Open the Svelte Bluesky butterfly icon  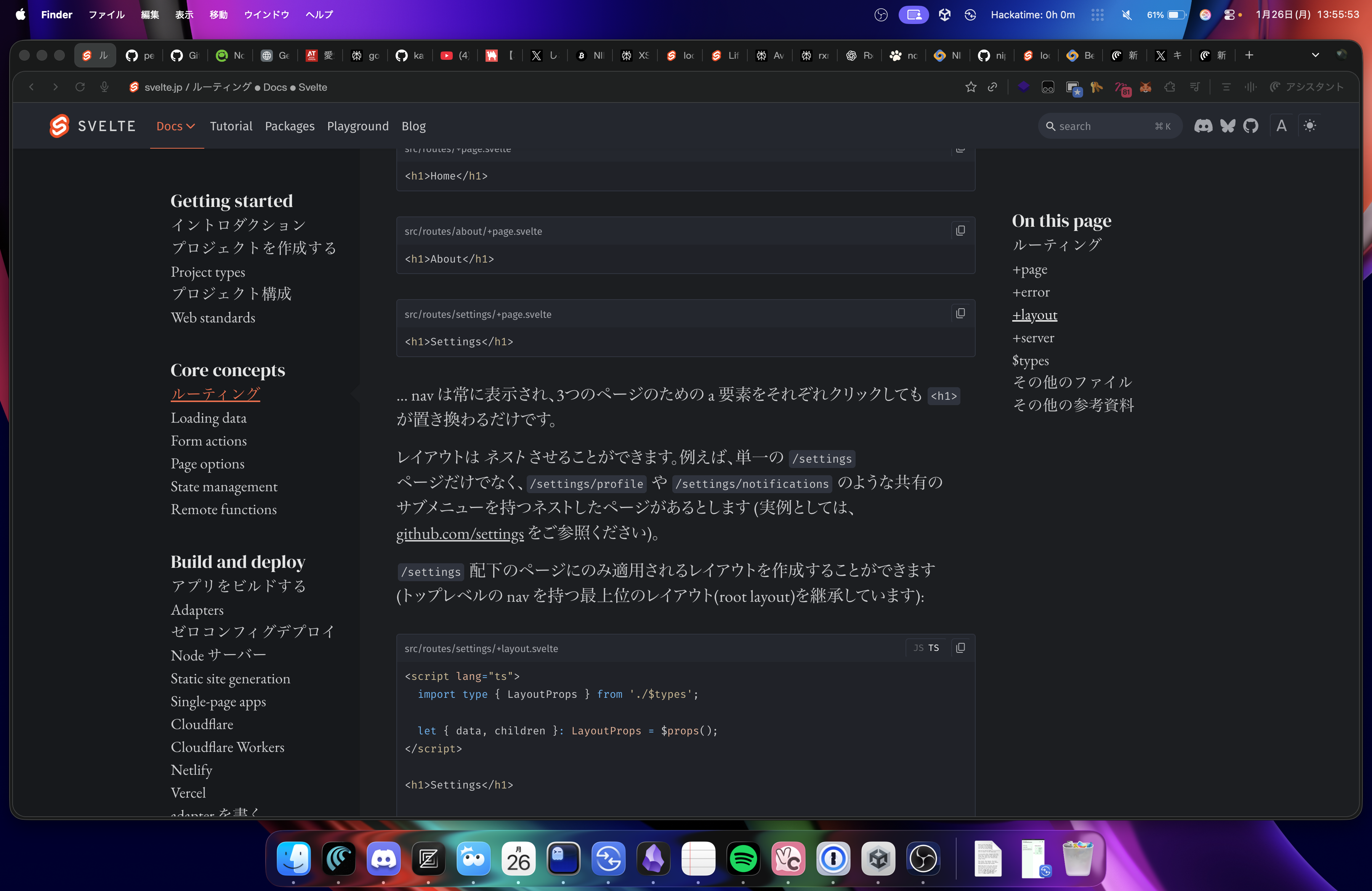click(x=1227, y=126)
